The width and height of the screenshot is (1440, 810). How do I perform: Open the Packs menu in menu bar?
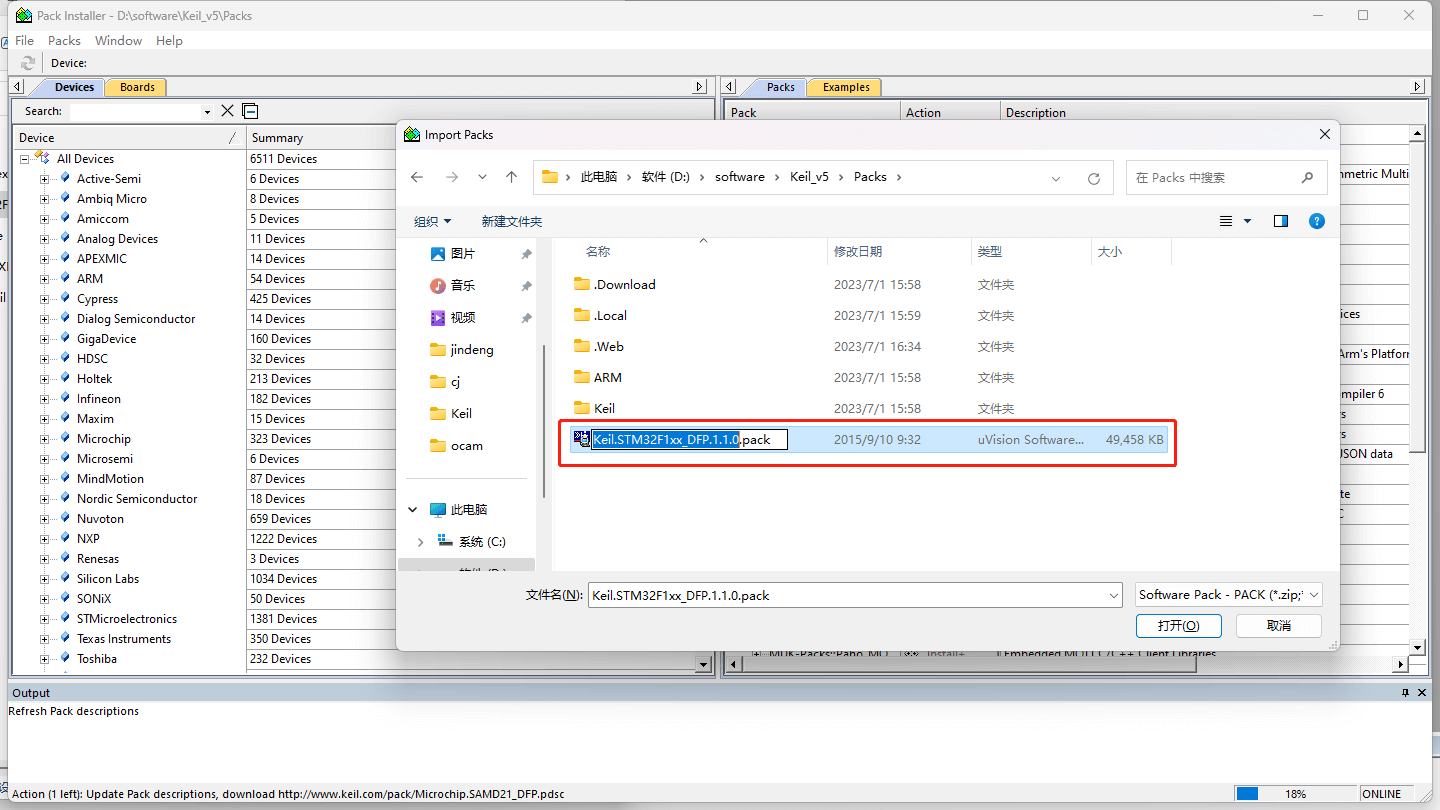coord(64,40)
